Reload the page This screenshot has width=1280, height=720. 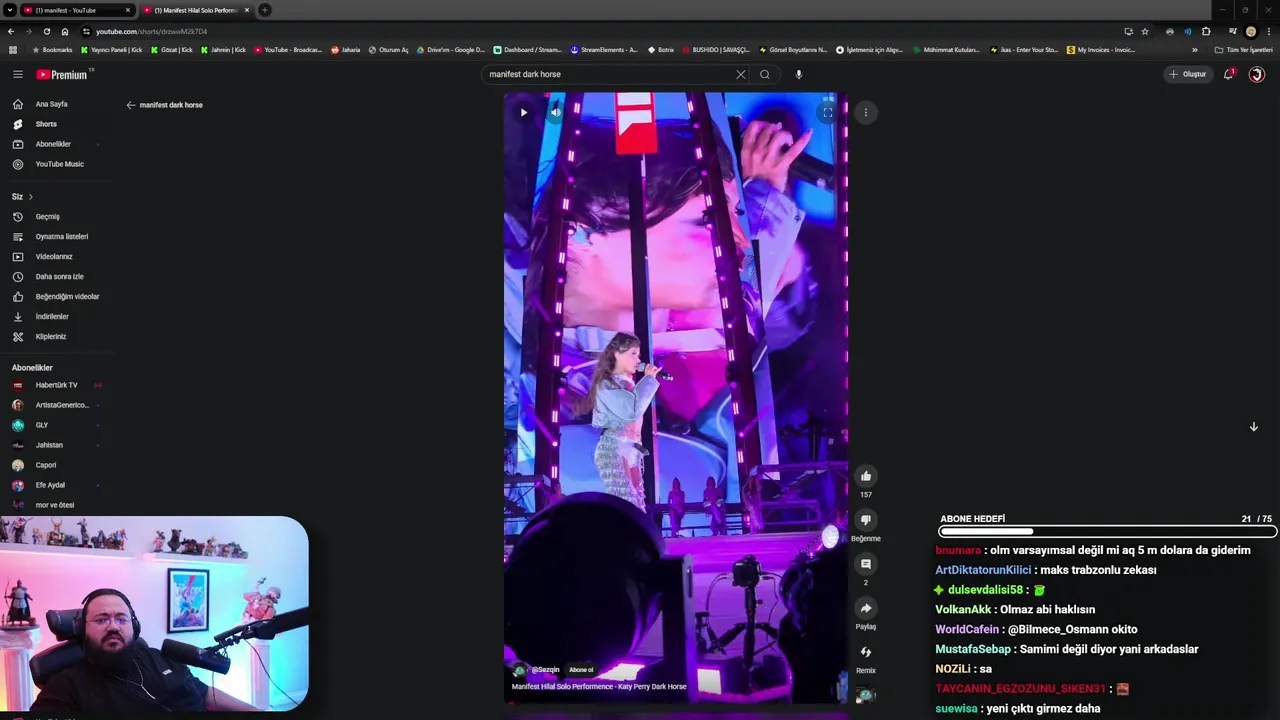coord(47,31)
